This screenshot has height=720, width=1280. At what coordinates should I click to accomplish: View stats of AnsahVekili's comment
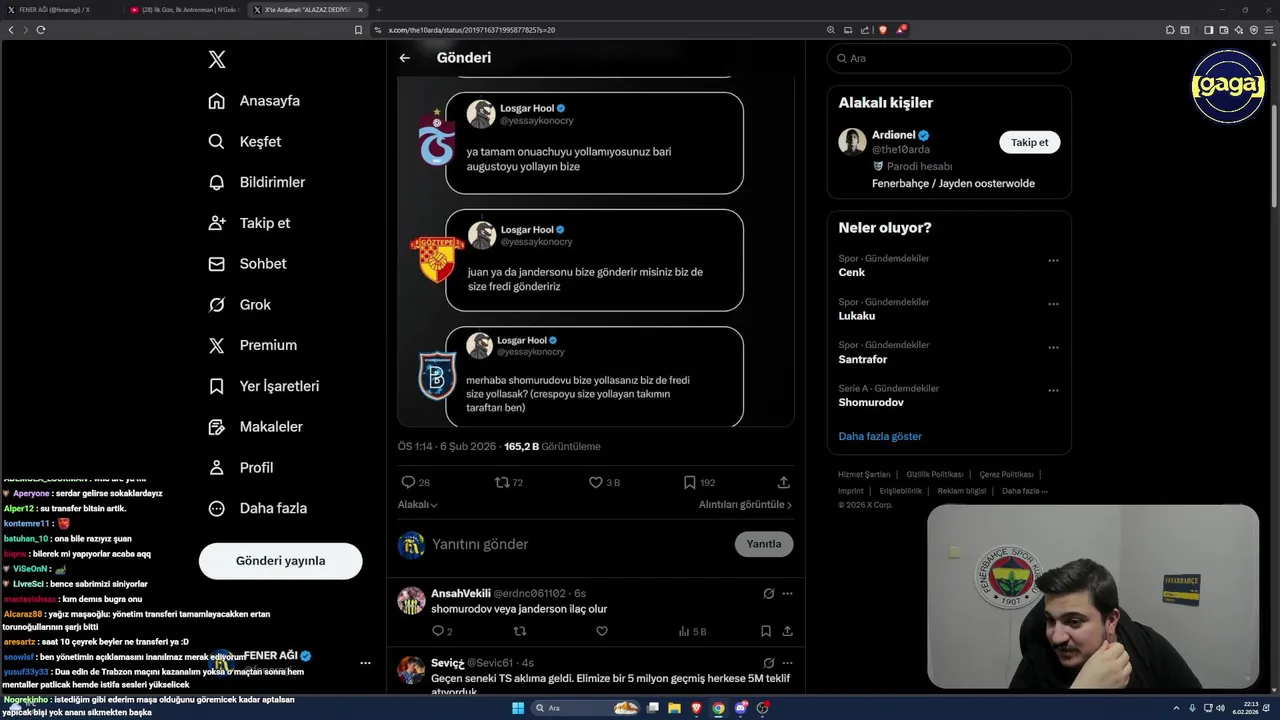pyautogui.click(x=692, y=631)
